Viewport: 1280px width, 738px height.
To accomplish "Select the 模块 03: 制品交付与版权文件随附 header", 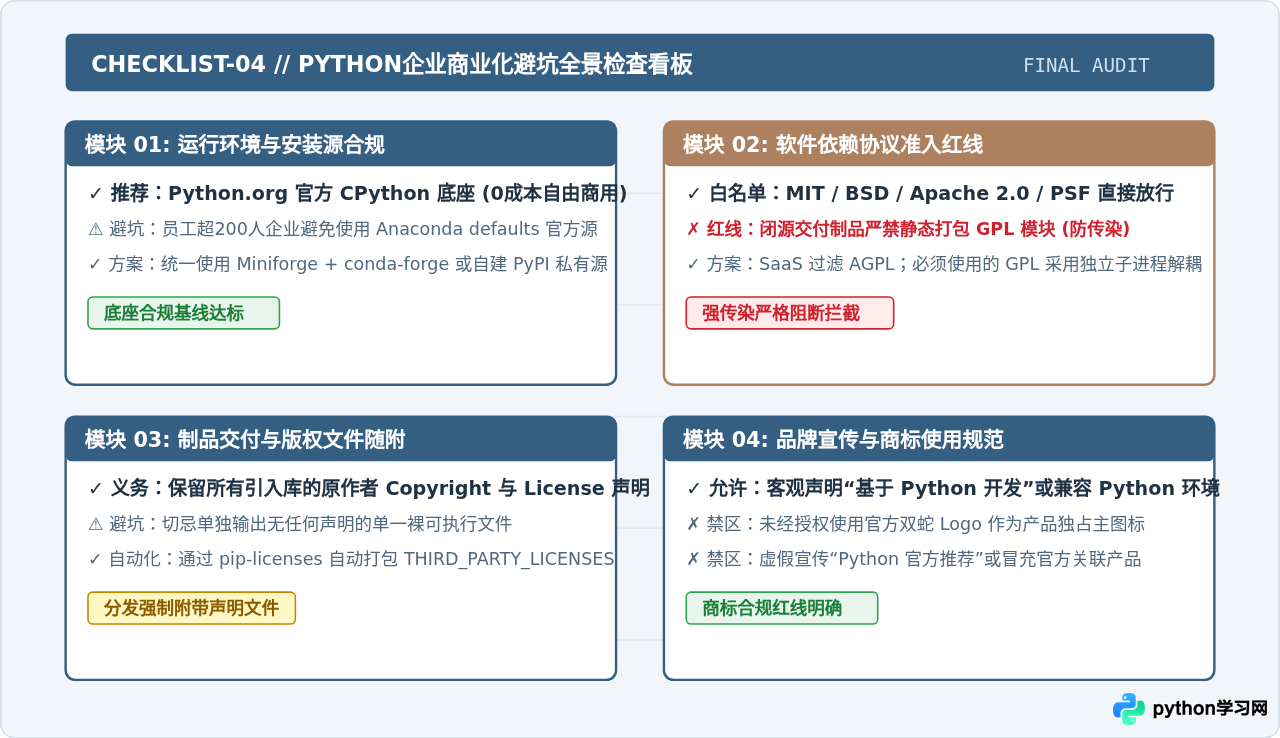I will 341,439.
